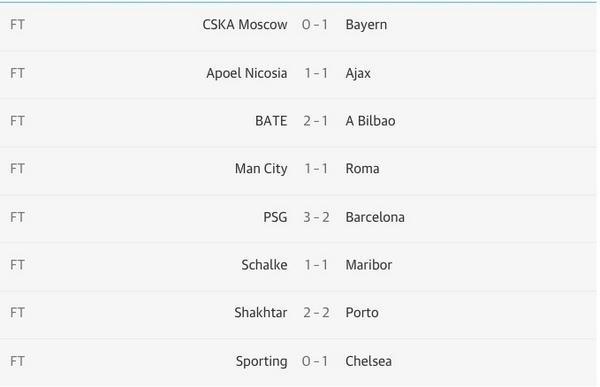
Task: Open the Sporting team link
Action: click(x=261, y=362)
